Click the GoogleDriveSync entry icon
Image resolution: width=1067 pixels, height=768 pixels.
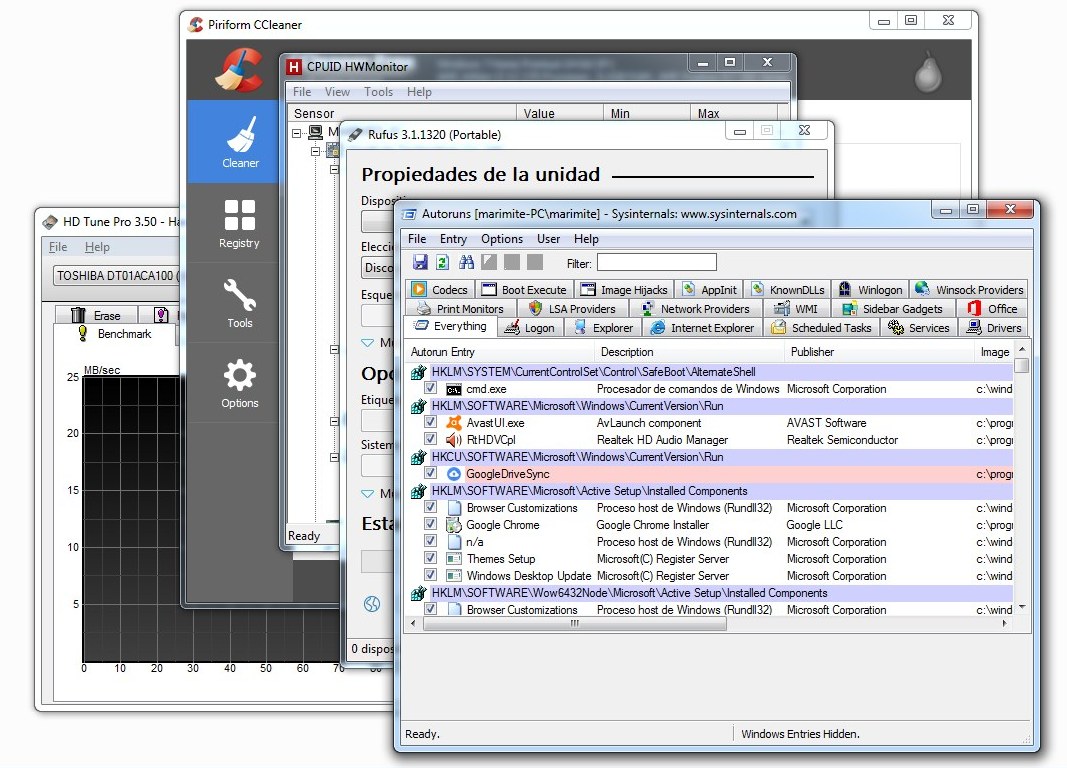(454, 473)
